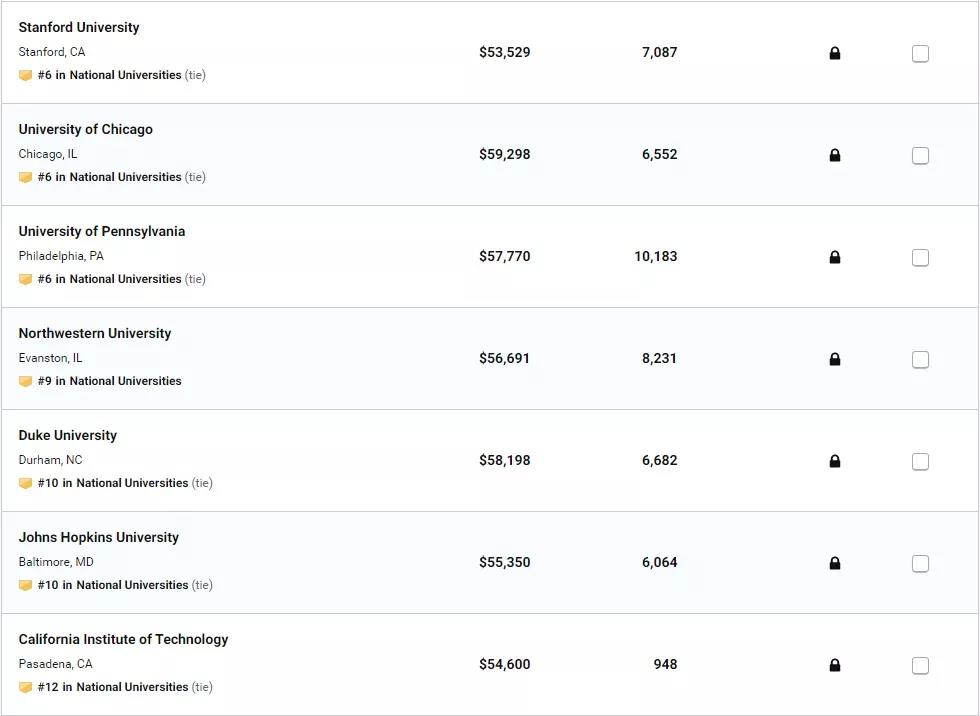Mark the Duke University checkbox
Image resolution: width=980 pixels, height=716 pixels.
tap(920, 462)
